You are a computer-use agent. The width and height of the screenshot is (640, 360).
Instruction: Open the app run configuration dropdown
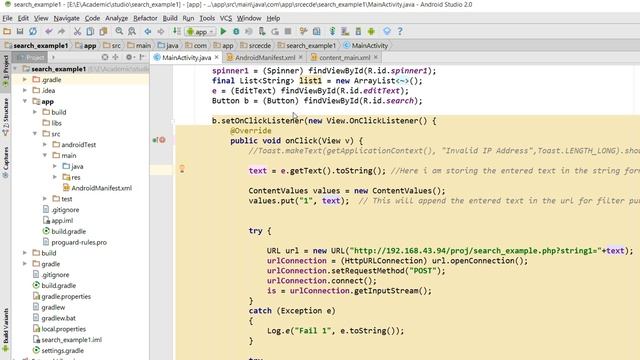tap(200, 31)
